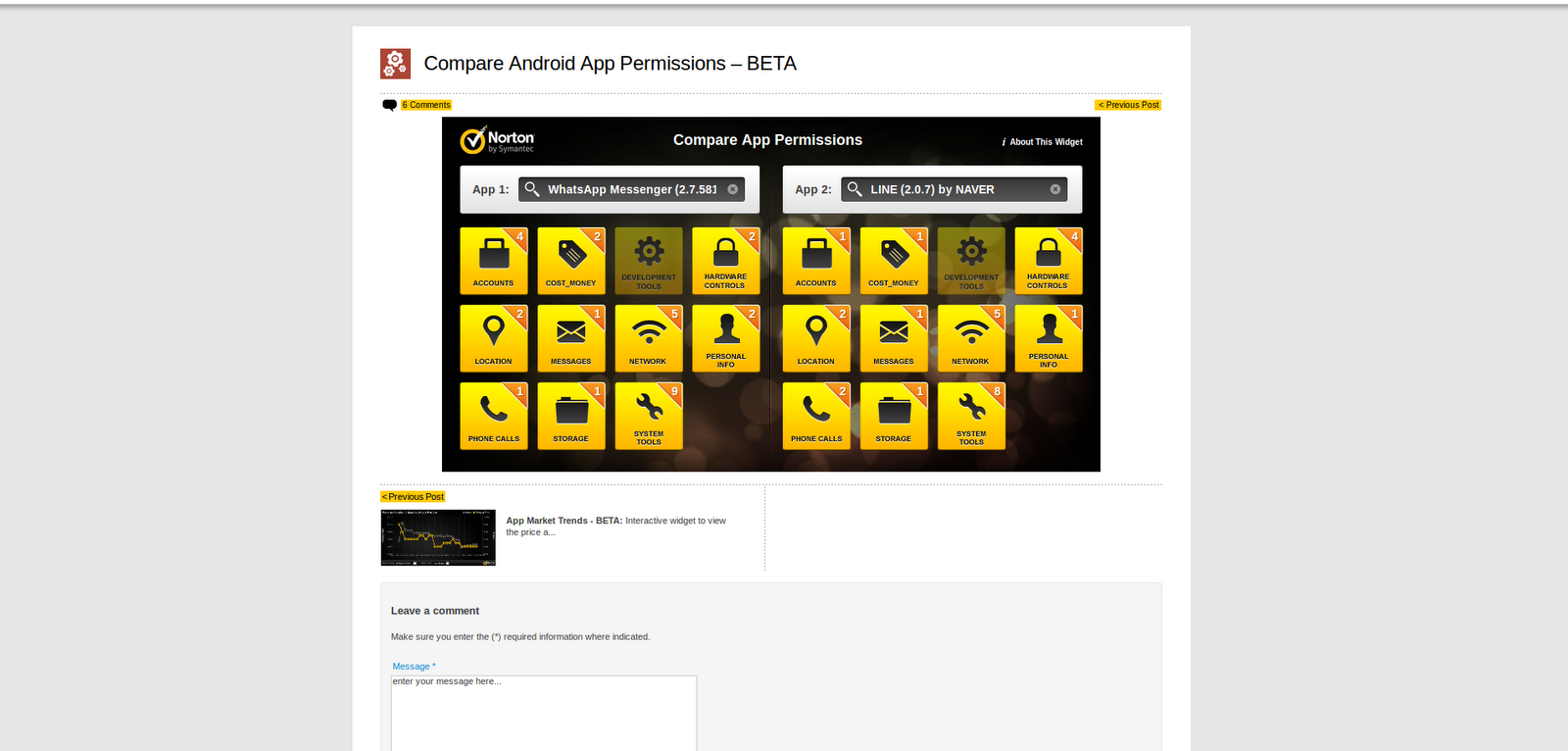Show App 2 Personal Info tile

1049,338
